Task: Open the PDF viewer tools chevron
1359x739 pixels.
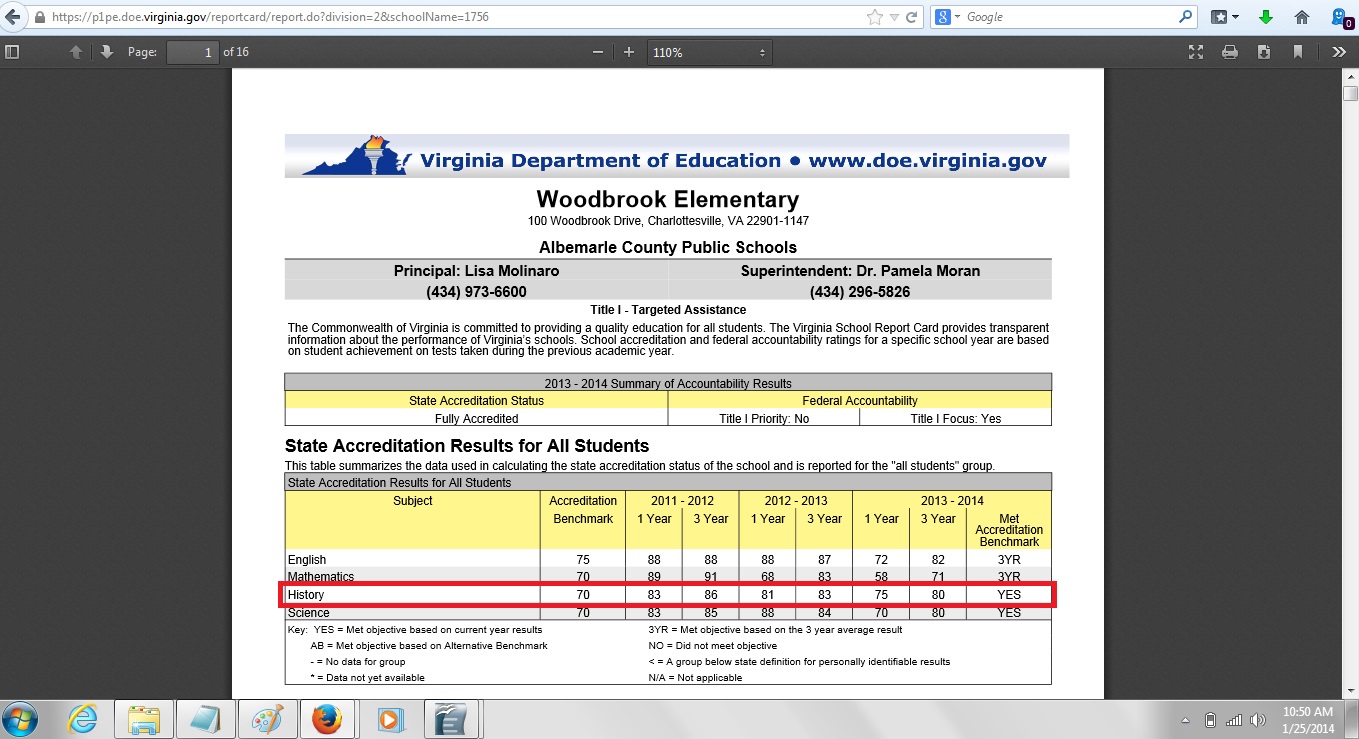Action: pyautogui.click(x=1339, y=52)
